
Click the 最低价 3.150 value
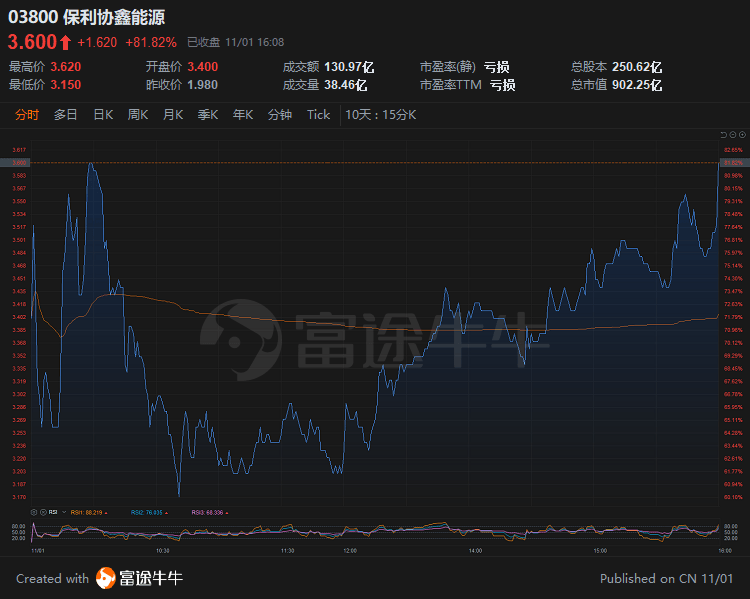[x=66, y=85]
